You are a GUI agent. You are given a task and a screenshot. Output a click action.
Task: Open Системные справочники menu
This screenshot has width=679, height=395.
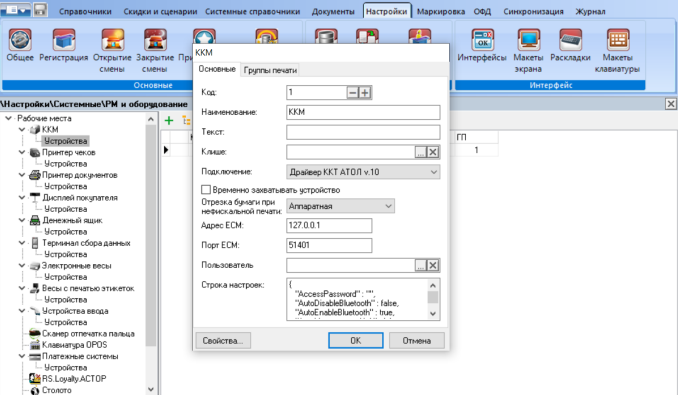tap(252, 12)
